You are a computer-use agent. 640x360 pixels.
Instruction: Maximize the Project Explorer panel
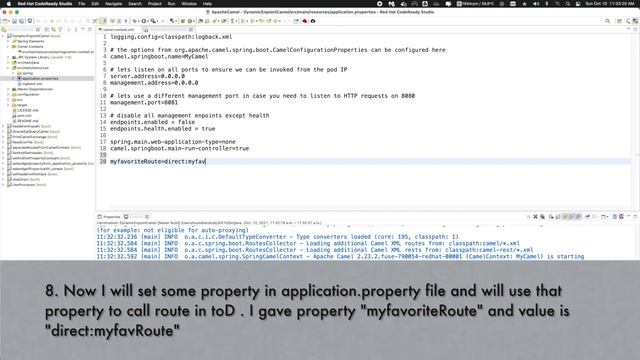[x=90, y=29]
